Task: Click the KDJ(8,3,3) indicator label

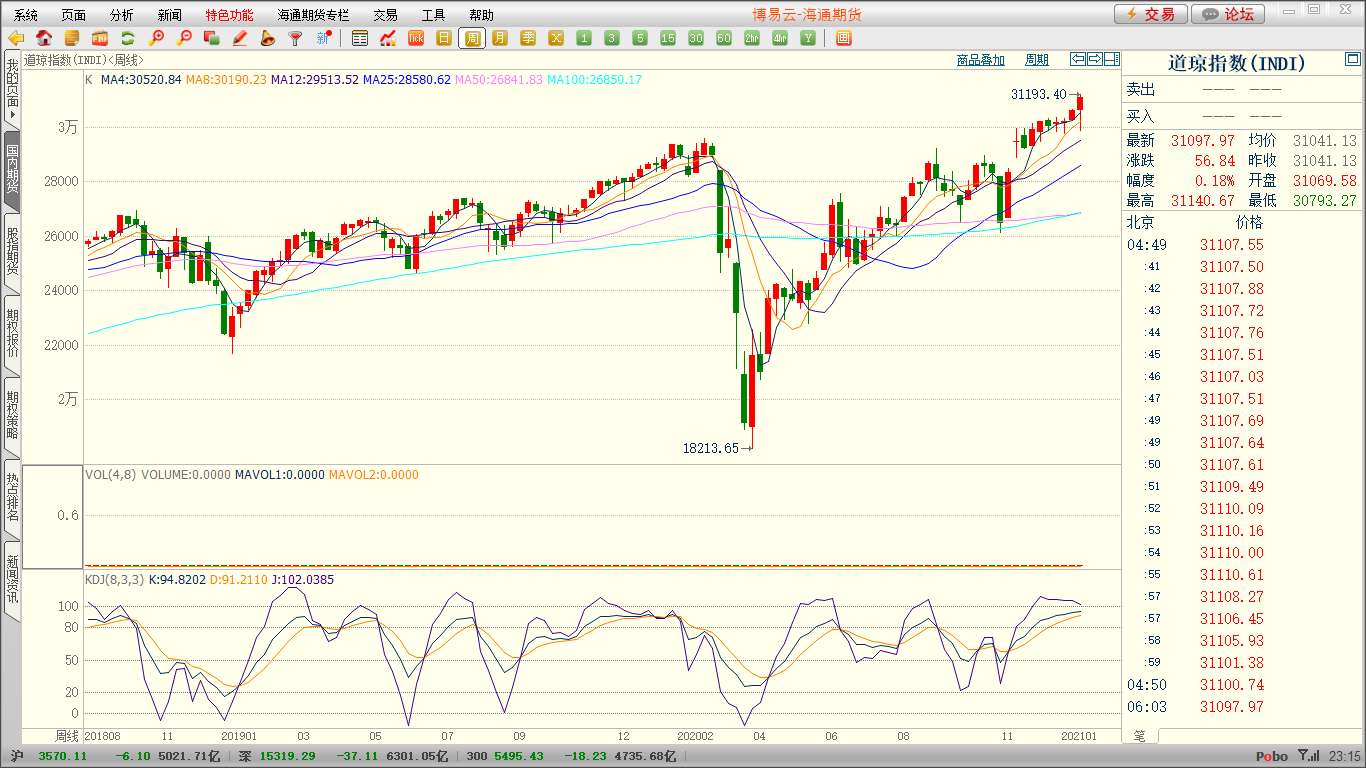Action: pos(115,579)
